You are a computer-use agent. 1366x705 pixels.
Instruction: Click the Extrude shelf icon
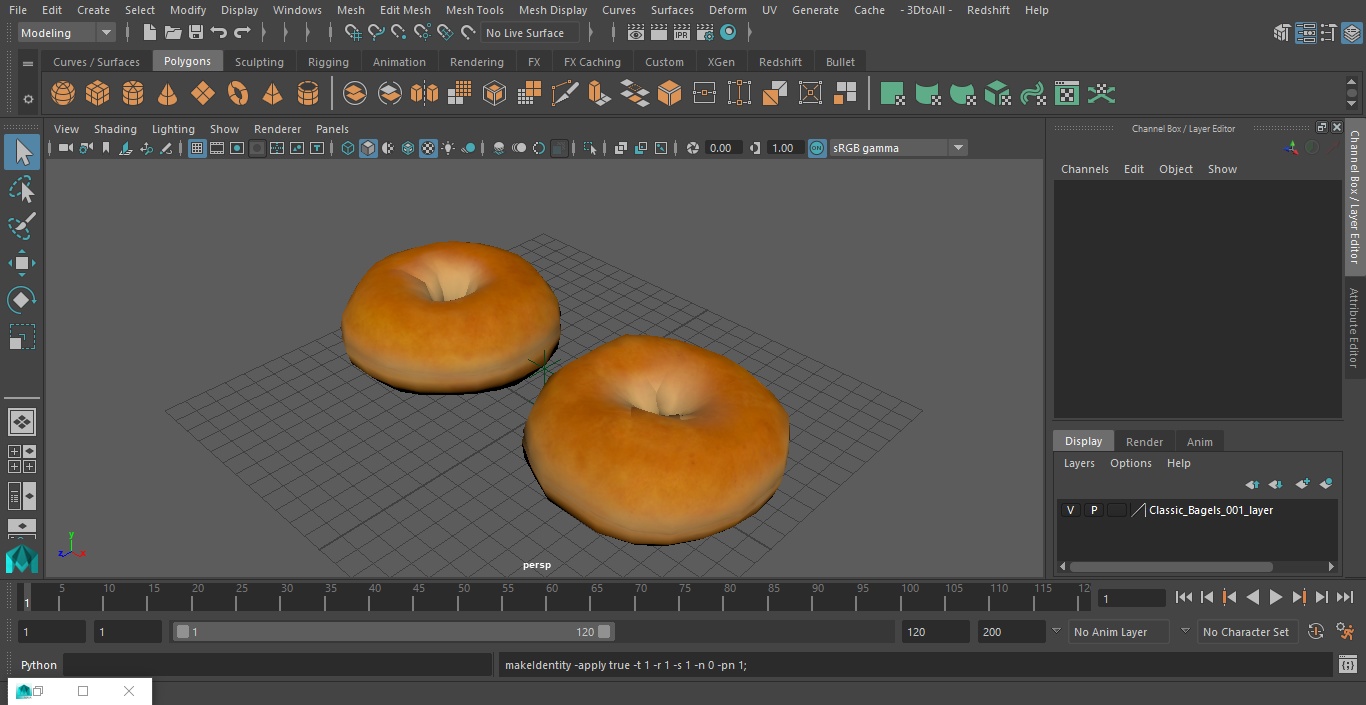tap(599, 94)
